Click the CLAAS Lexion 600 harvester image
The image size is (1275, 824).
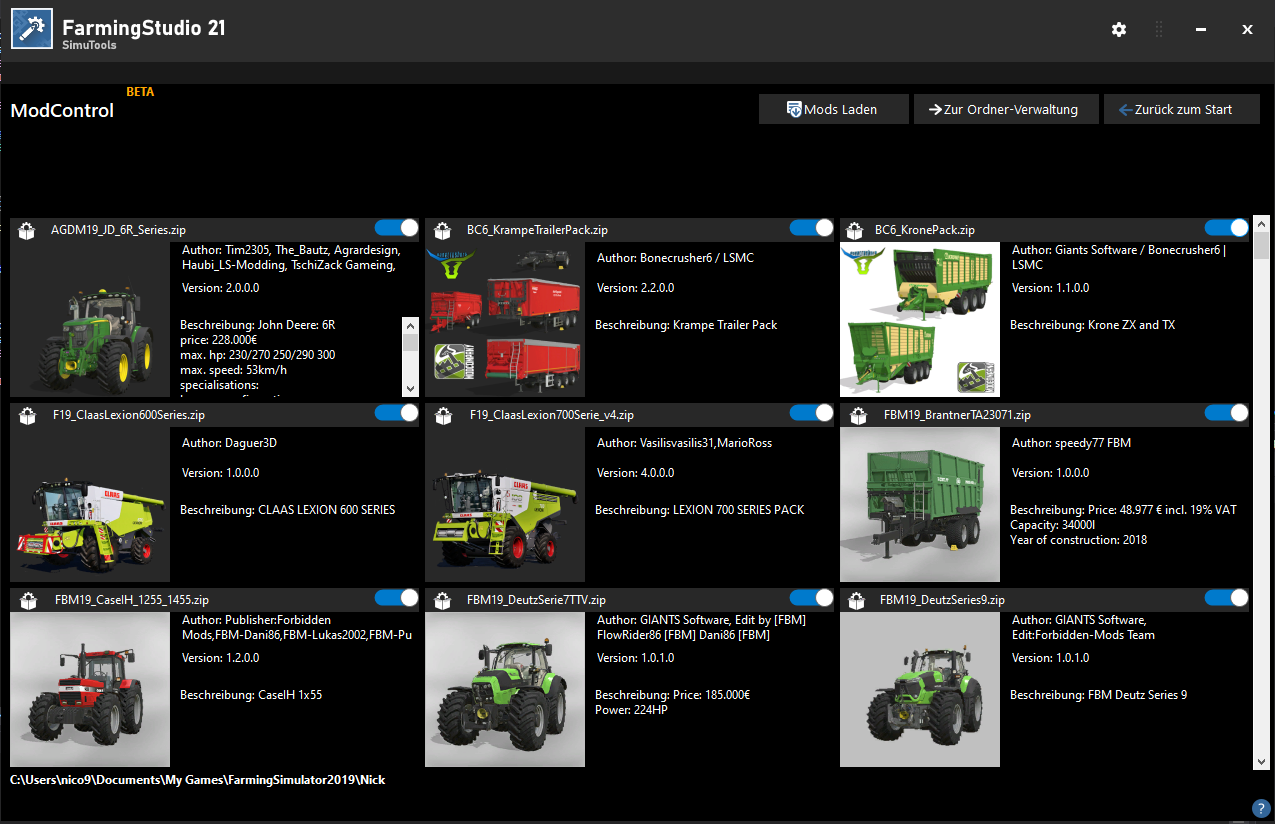(90, 505)
